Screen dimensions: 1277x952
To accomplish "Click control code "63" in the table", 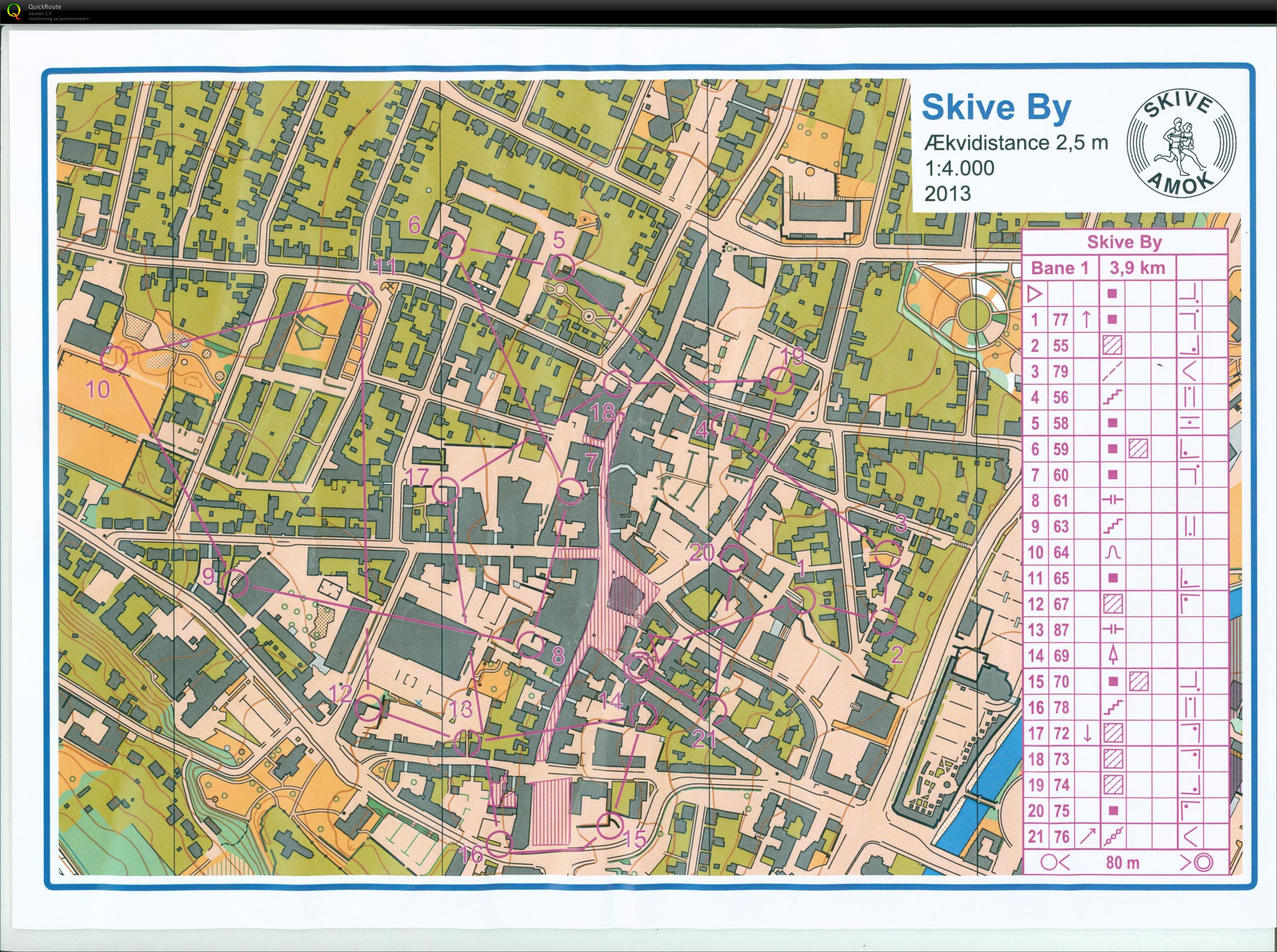I will [1060, 526].
